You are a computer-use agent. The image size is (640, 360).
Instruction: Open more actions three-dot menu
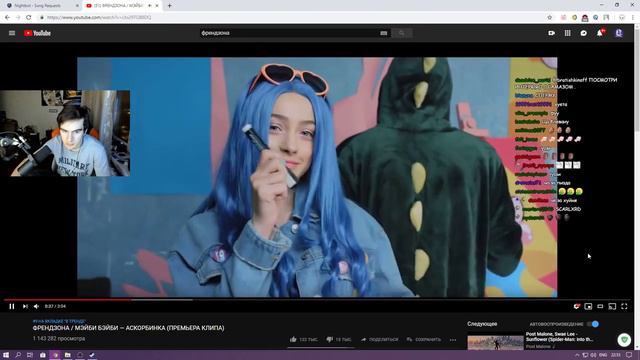pos(453,340)
